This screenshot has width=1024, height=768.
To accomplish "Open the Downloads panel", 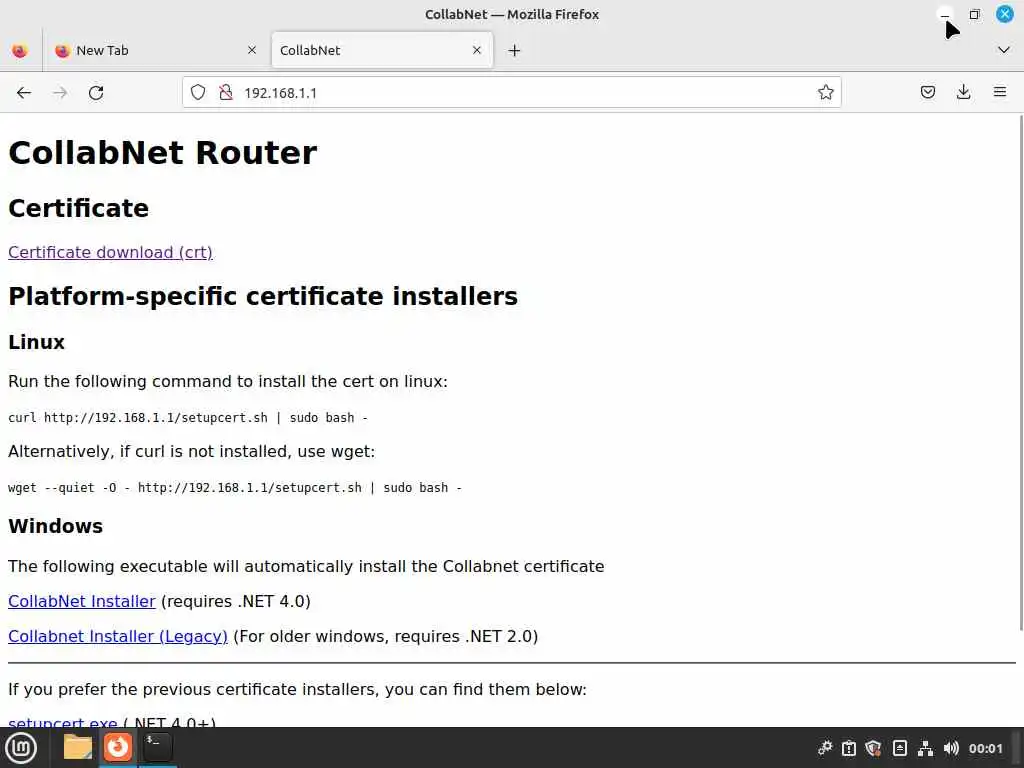I will click(963, 92).
